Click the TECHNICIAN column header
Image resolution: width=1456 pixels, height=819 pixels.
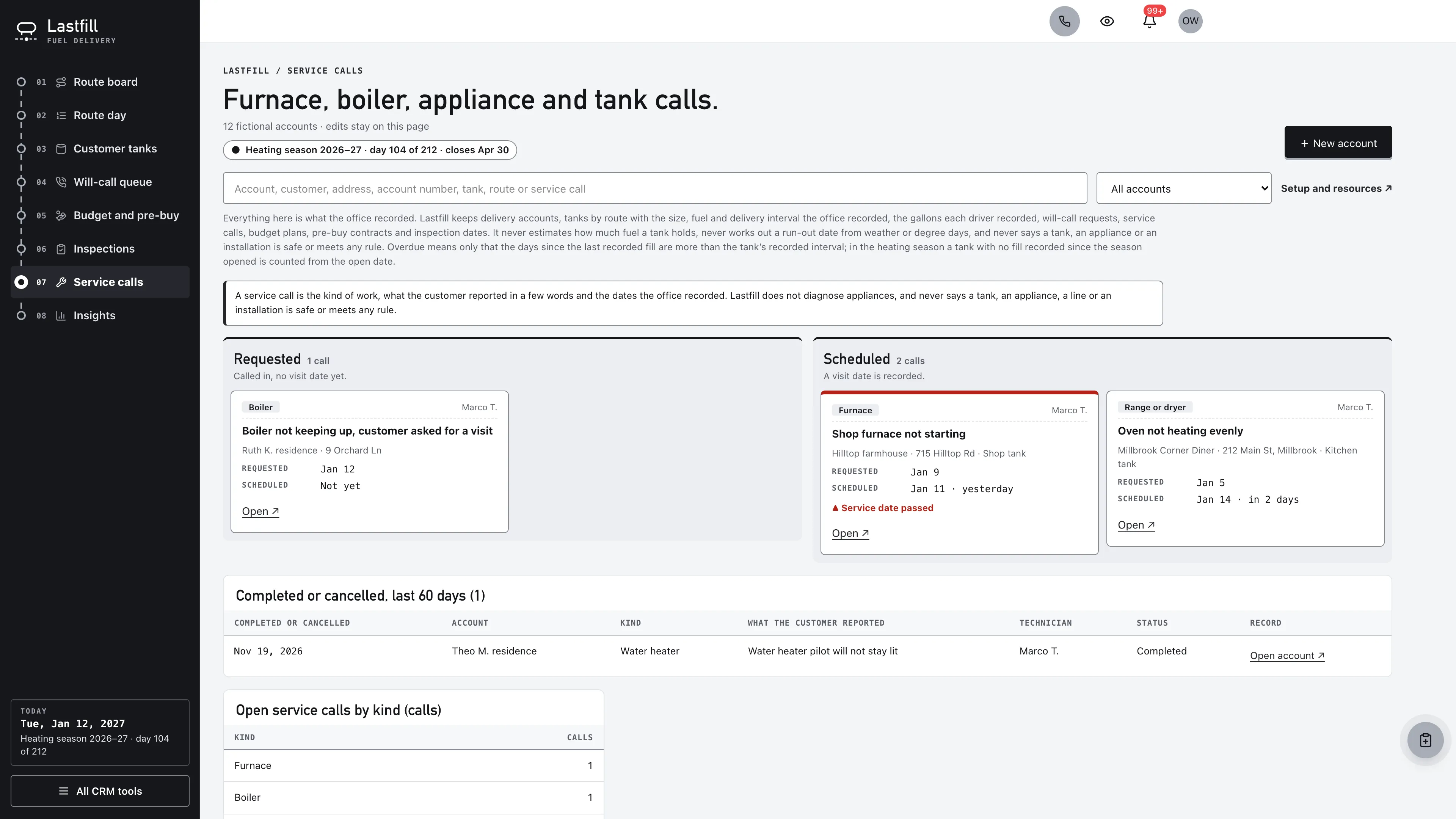click(1045, 623)
